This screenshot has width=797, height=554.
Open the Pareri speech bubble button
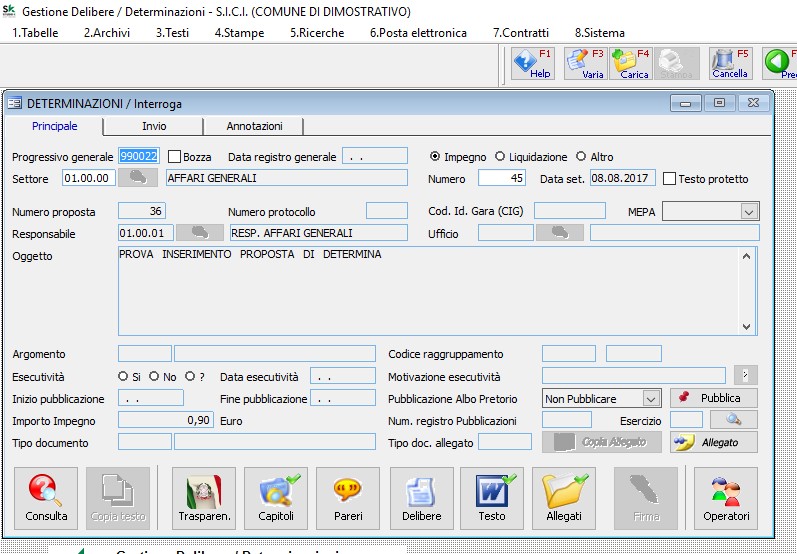(x=348, y=499)
